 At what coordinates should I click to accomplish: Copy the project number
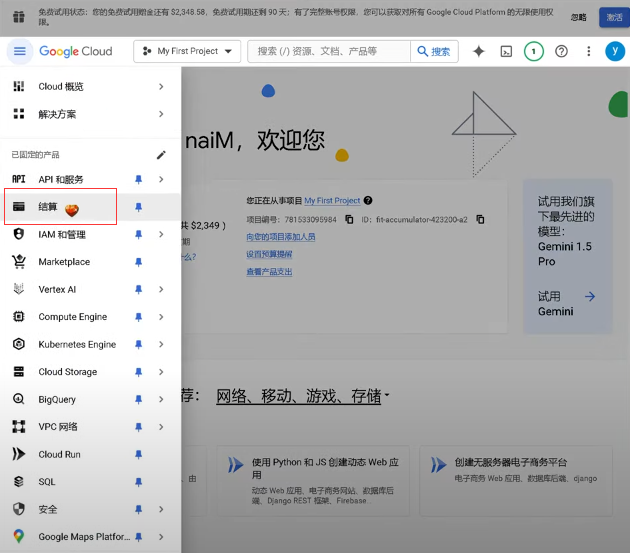coord(349,219)
